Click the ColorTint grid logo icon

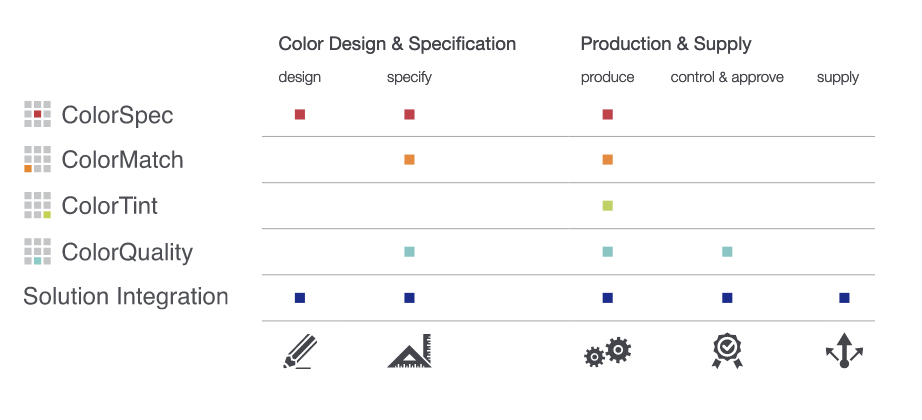click(x=37, y=205)
